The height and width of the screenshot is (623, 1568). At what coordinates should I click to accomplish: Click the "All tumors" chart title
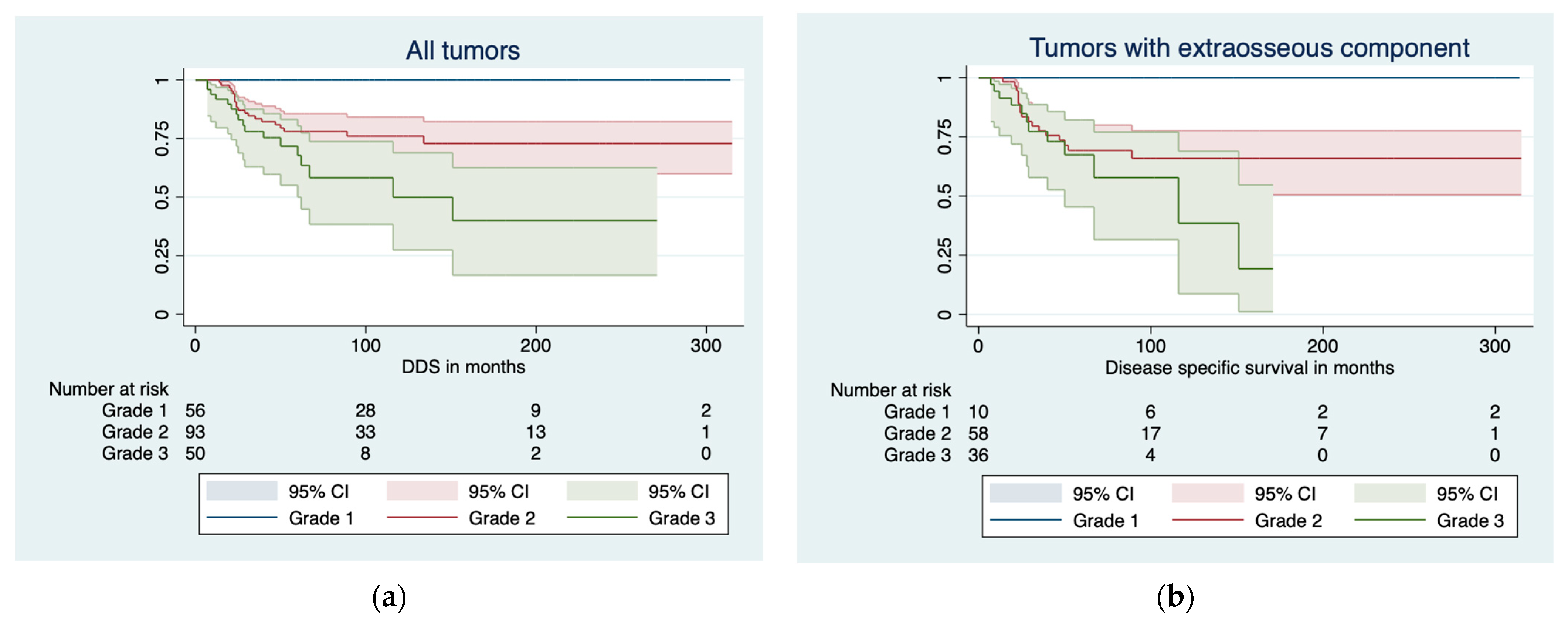pyautogui.click(x=463, y=51)
